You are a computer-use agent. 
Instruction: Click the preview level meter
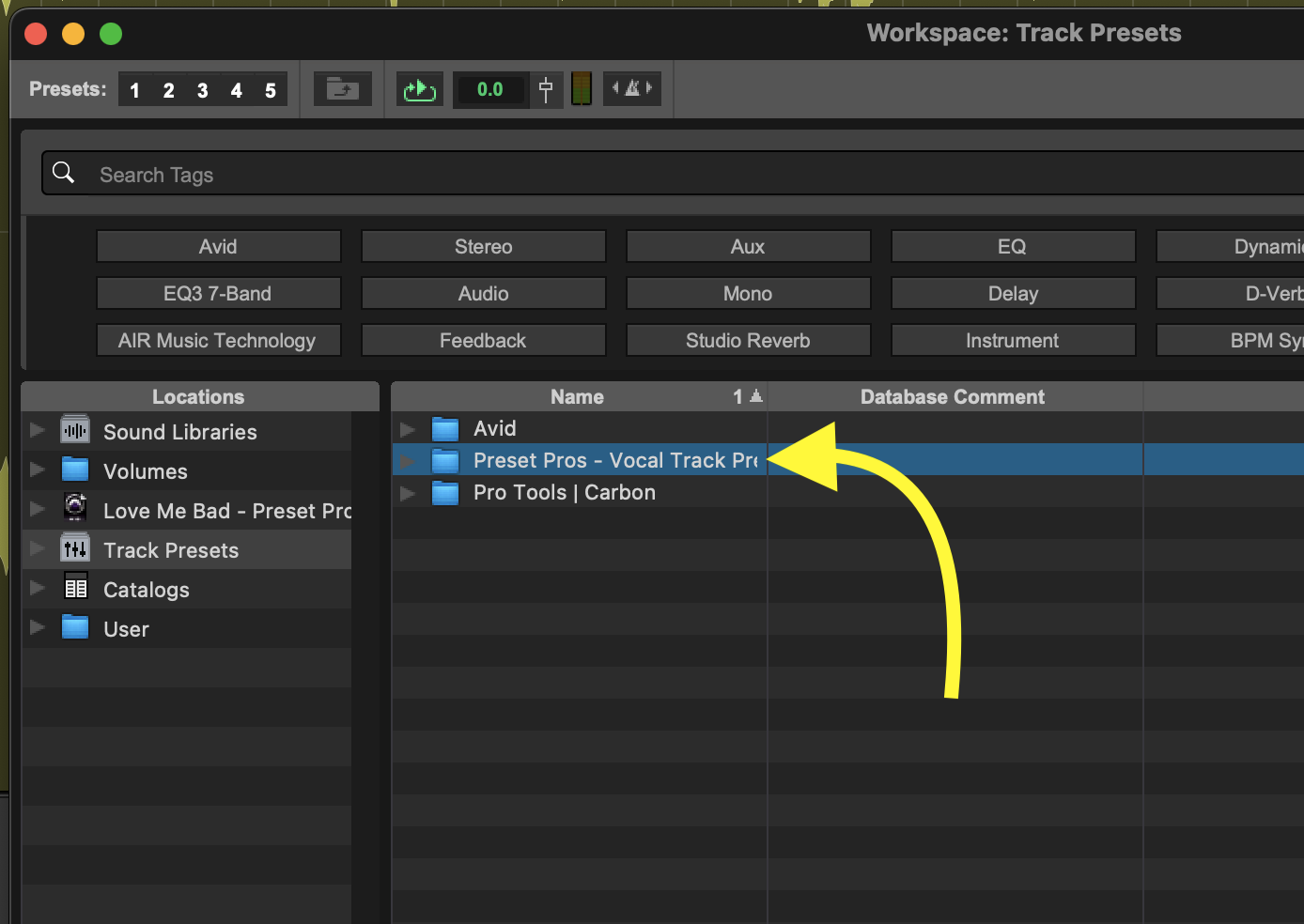(582, 89)
